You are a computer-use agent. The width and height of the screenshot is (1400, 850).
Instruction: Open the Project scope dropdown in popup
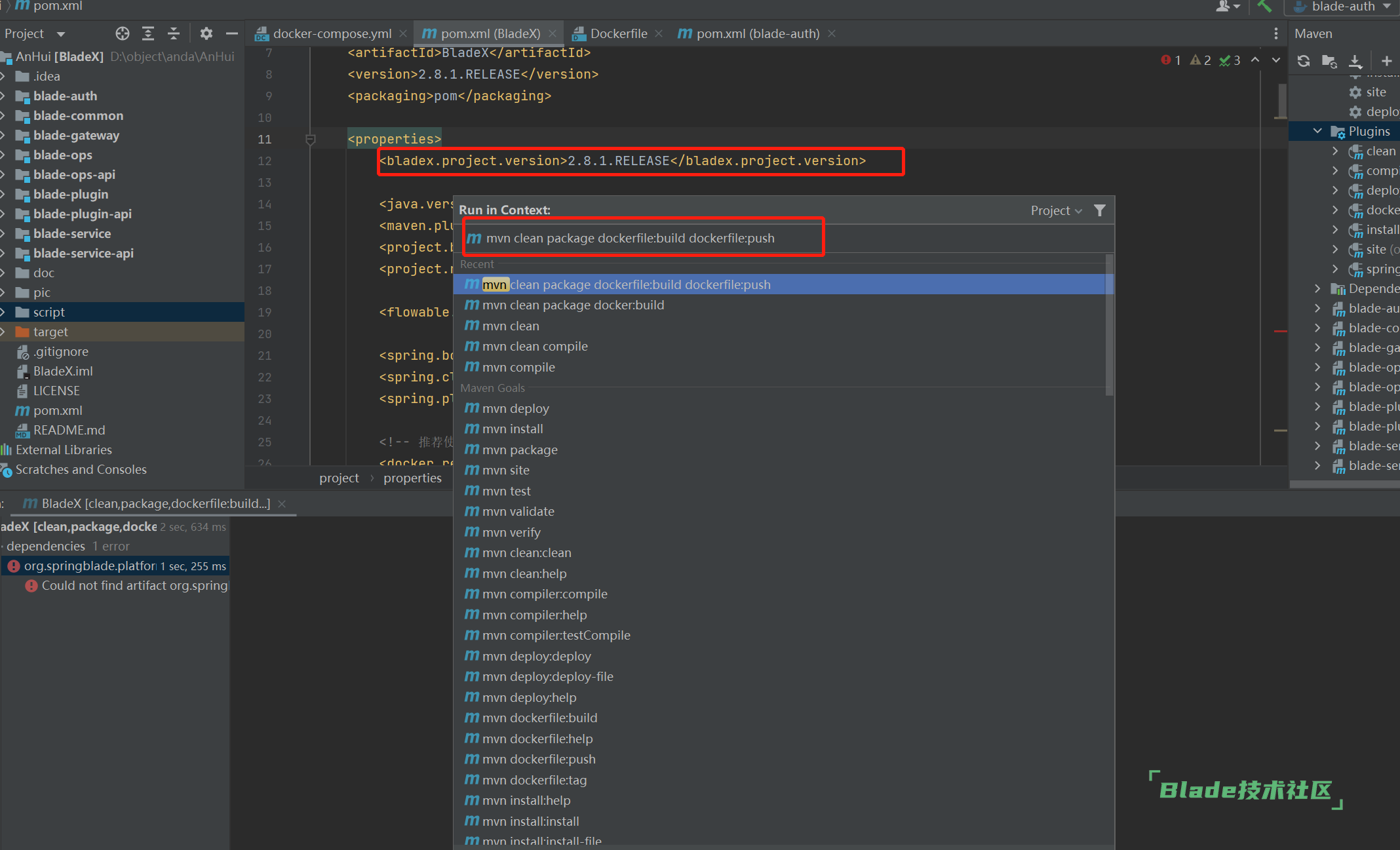coord(1056,210)
